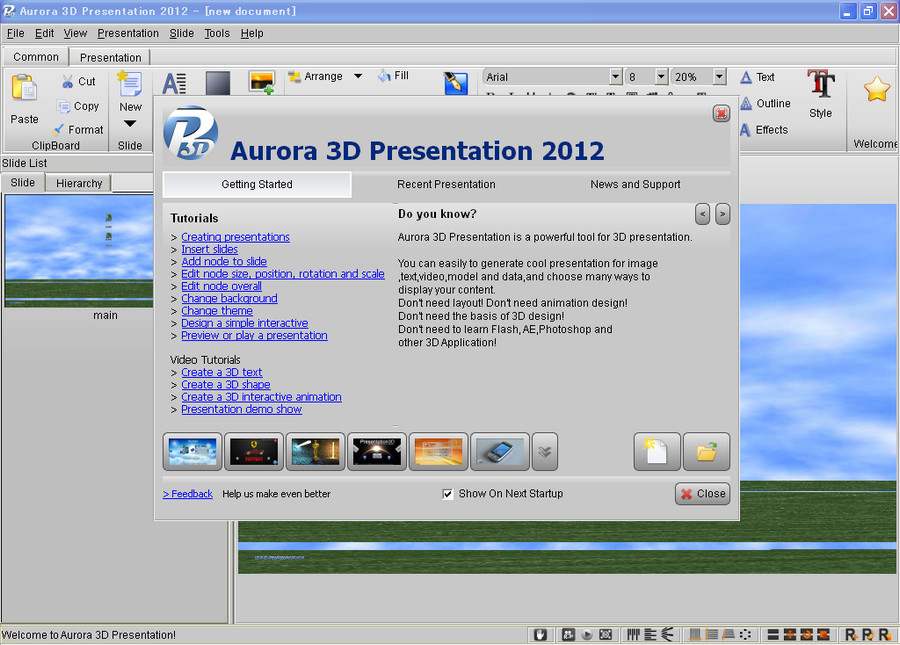
Task: Click the yellow star Welcome icon
Action: (x=876, y=88)
